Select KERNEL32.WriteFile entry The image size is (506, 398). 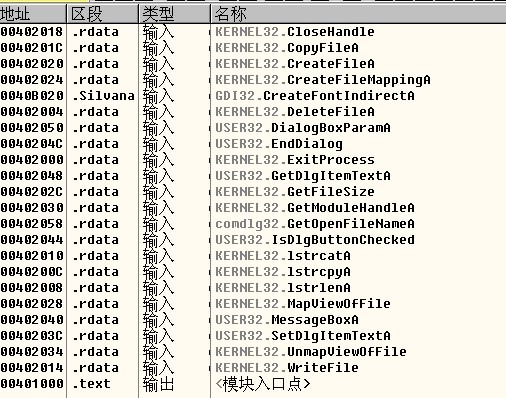287,368
